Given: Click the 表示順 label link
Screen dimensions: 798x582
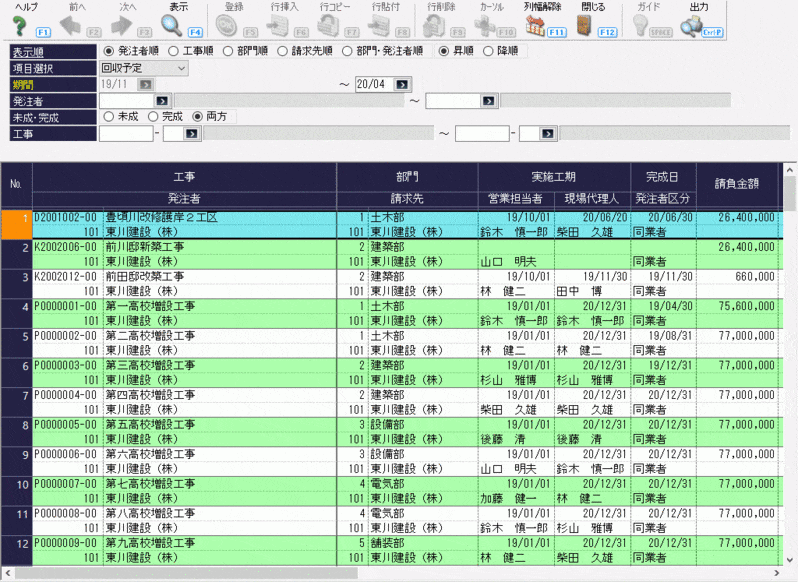Looking at the screenshot, I should click(28, 52).
